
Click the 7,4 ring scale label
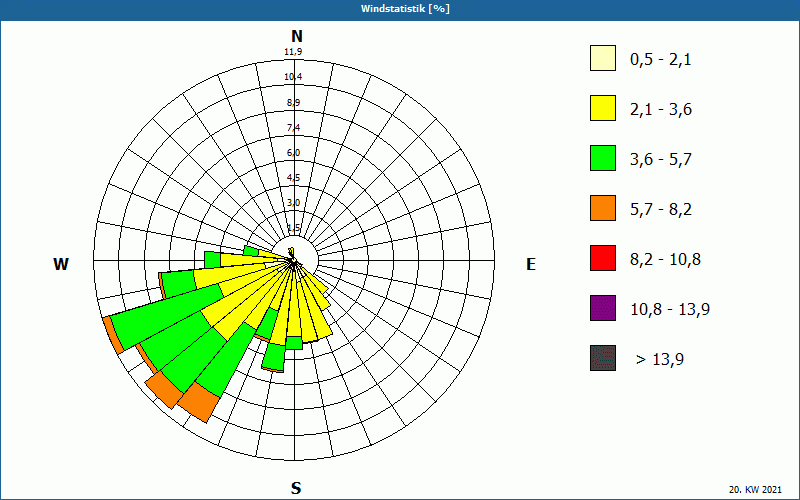293,128
